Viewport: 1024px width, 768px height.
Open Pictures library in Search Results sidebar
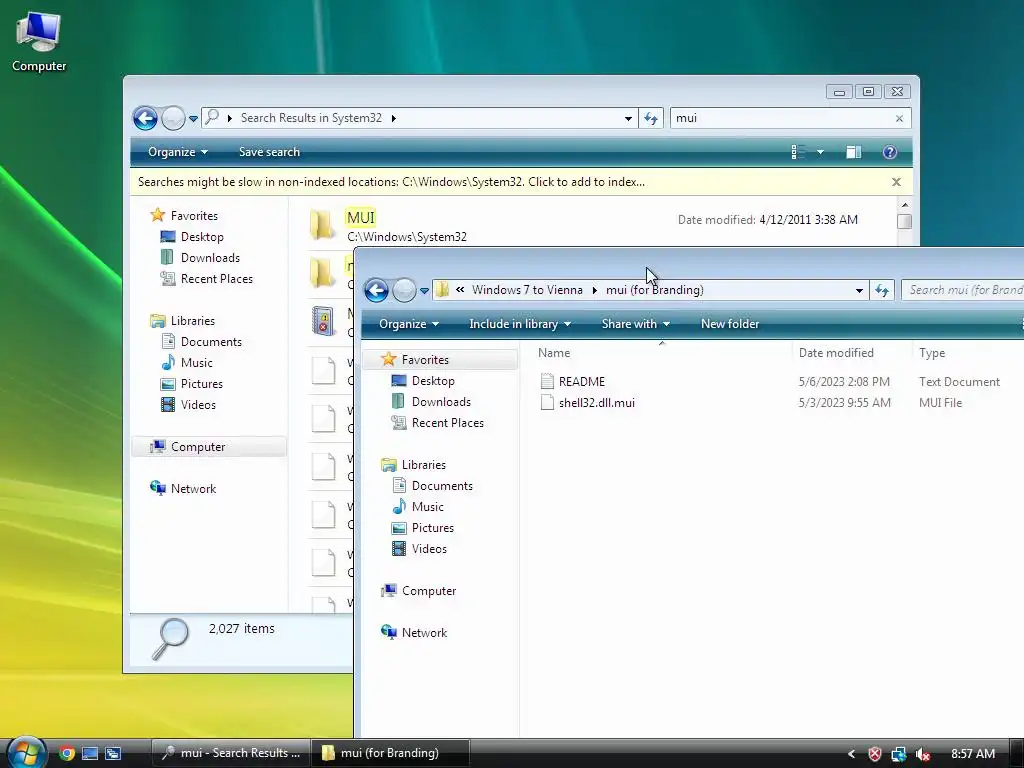pyautogui.click(x=201, y=383)
